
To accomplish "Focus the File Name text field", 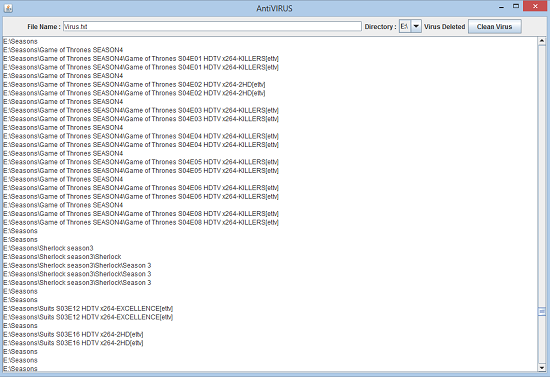I will click(212, 27).
